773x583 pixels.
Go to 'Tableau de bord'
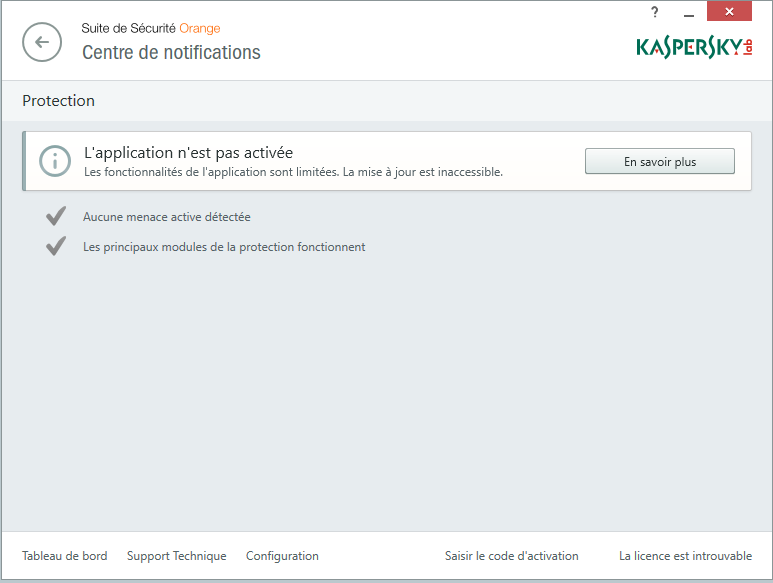64,556
